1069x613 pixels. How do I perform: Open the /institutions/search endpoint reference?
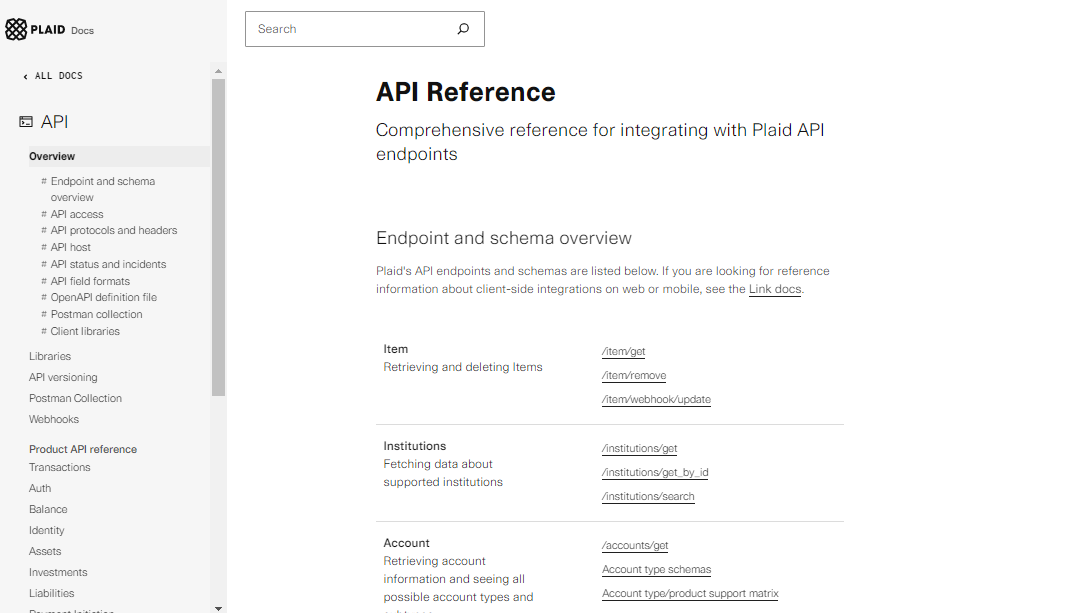pos(648,495)
